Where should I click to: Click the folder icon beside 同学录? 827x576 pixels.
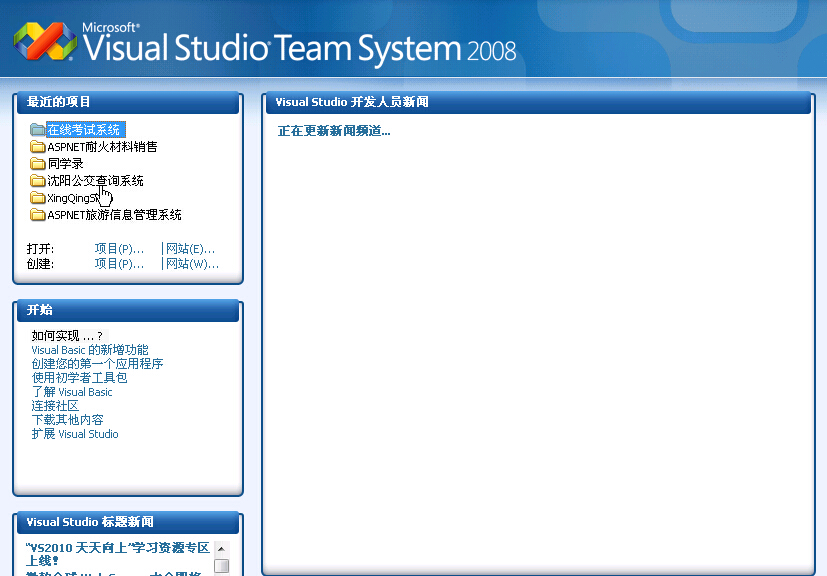pos(37,163)
